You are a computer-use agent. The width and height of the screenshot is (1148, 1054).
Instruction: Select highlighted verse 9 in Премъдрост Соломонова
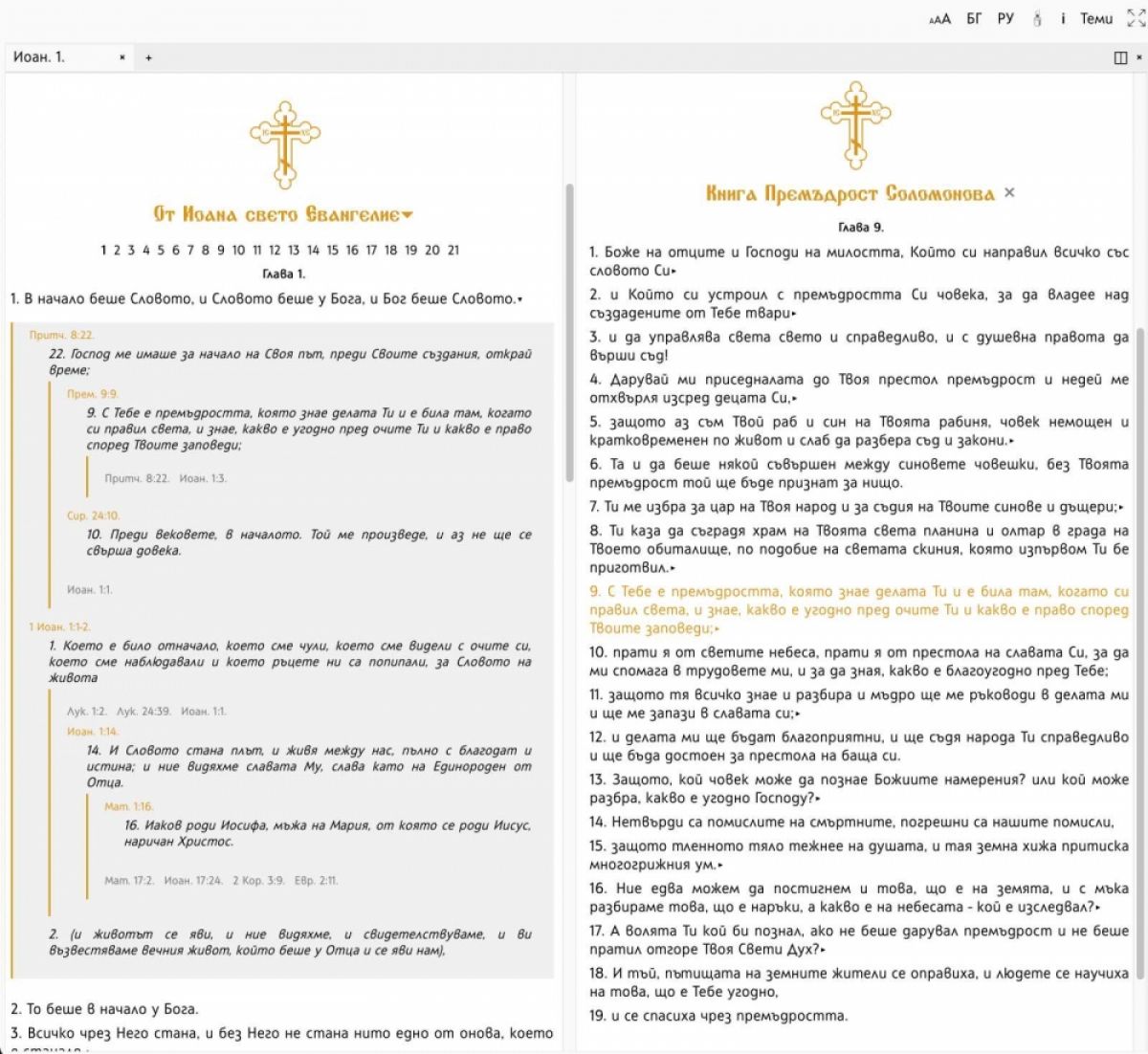[859, 610]
